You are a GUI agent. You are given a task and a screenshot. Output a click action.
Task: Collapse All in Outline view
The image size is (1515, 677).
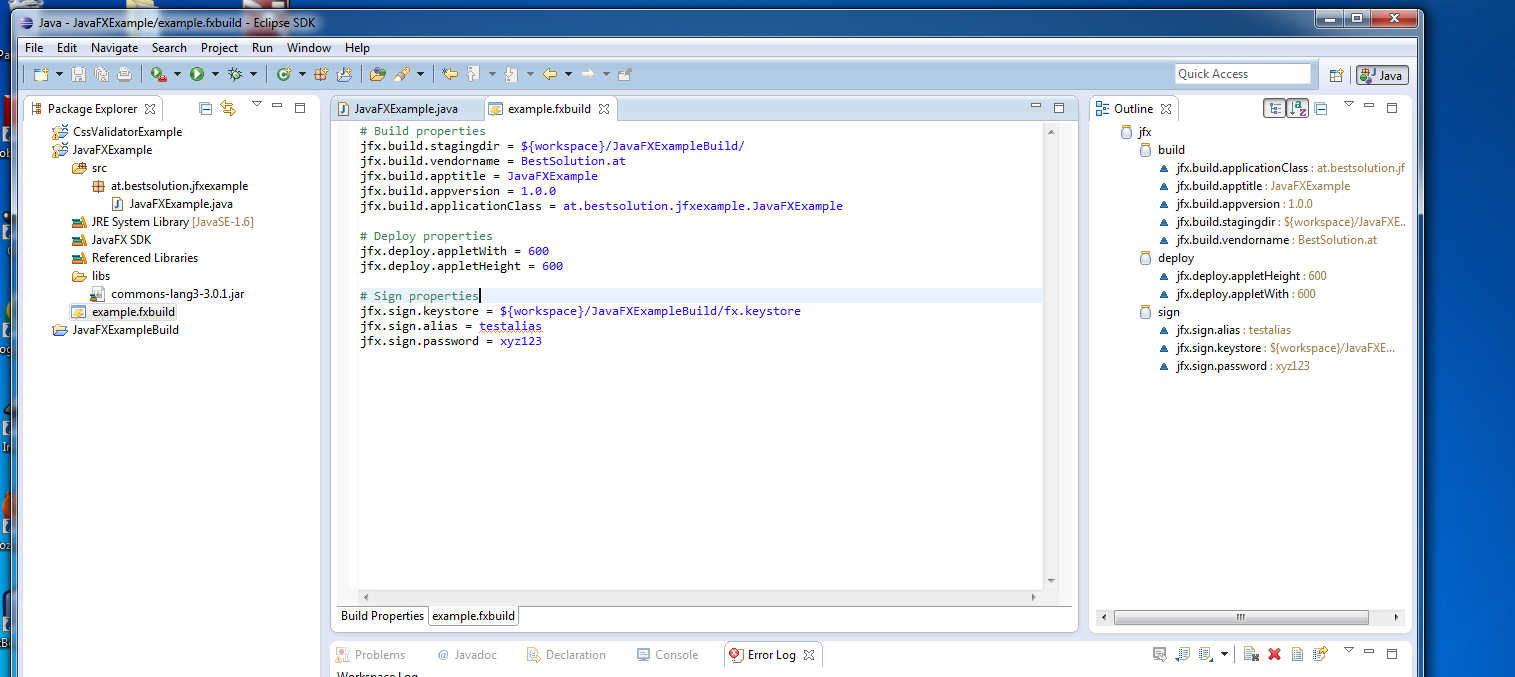tap(1321, 108)
